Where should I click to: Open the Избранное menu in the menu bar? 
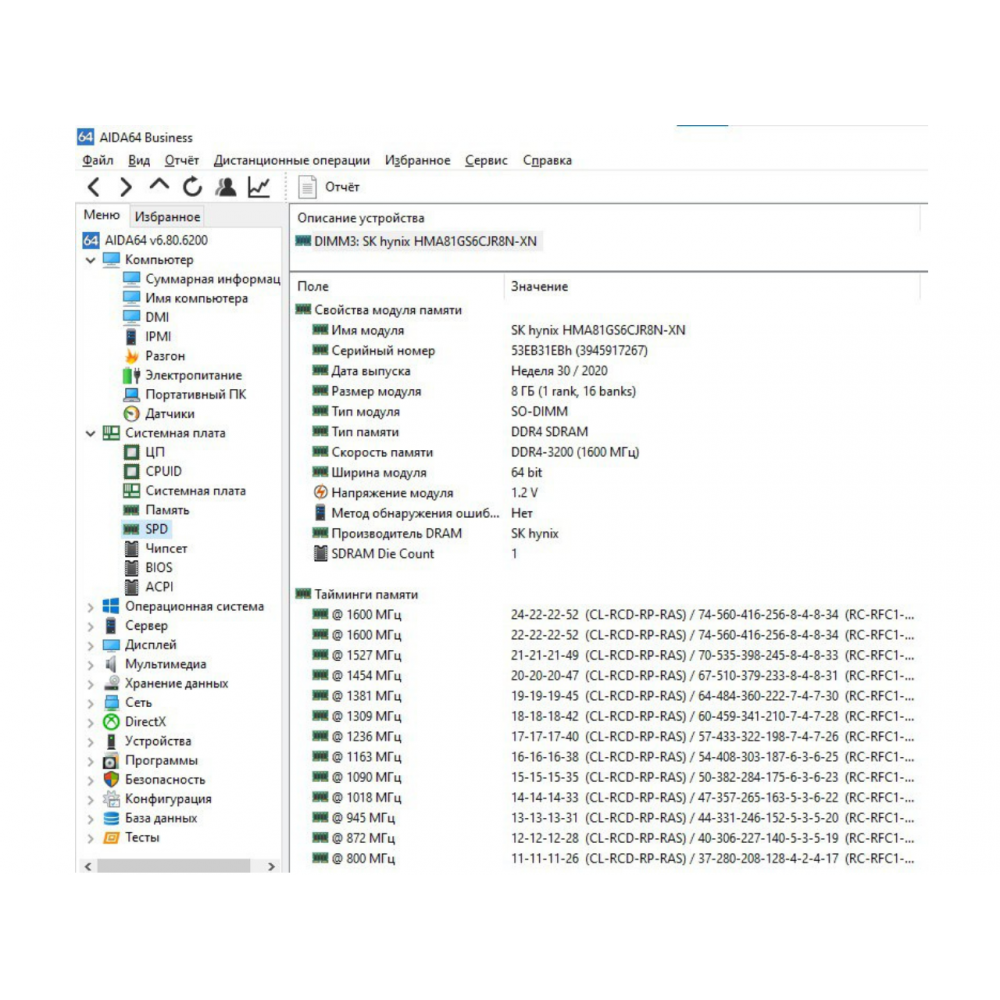[x=417, y=160]
